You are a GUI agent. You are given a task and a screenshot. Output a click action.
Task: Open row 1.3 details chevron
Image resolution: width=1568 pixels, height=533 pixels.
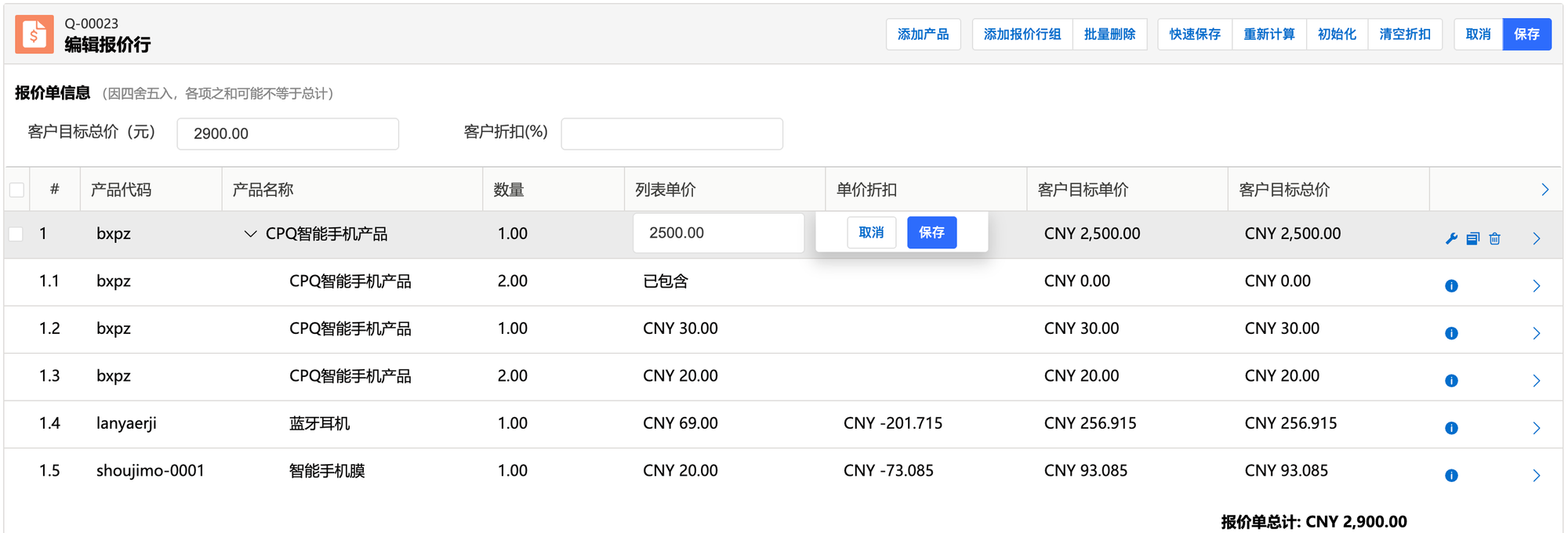pyautogui.click(x=1537, y=381)
